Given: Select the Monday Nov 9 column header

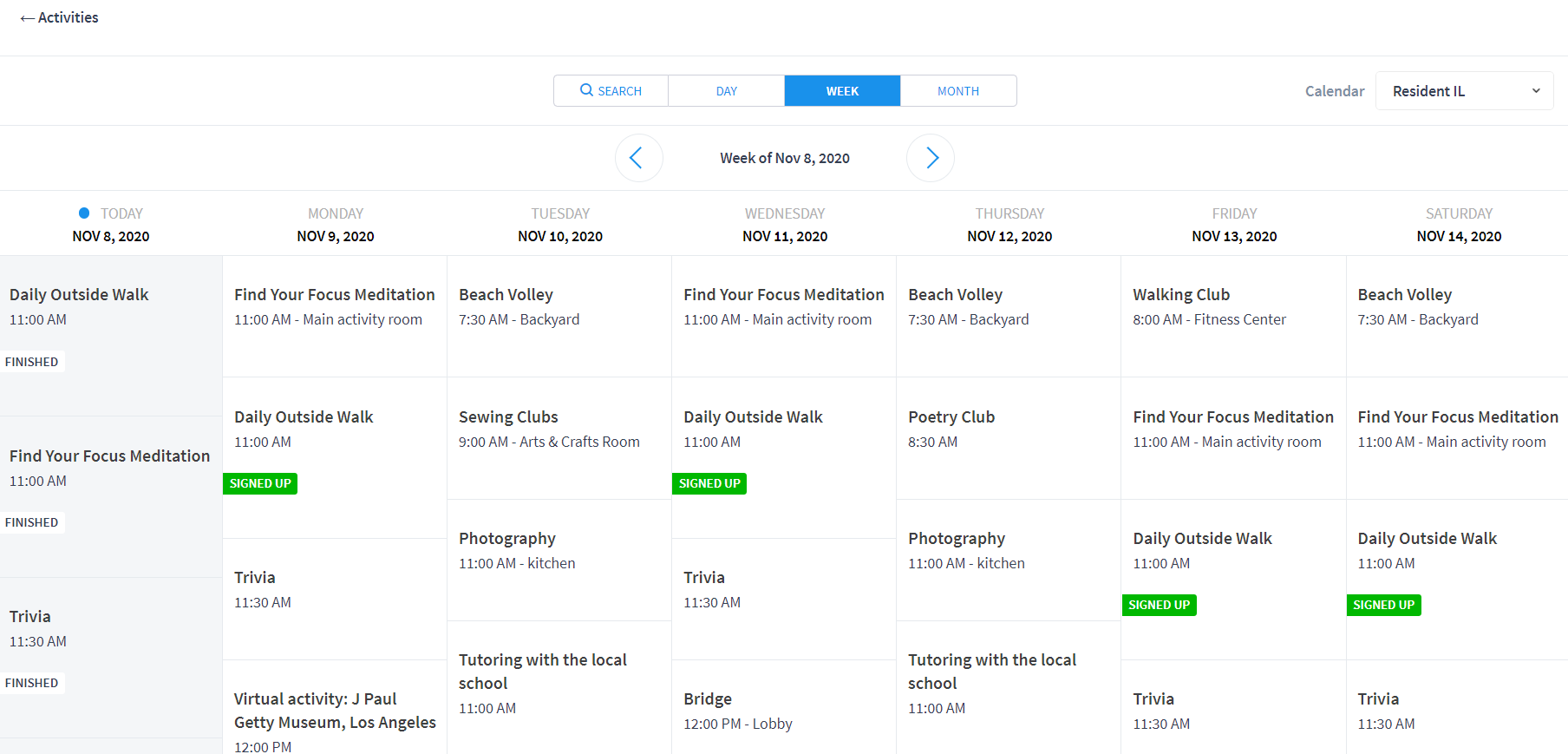Looking at the screenshot, I should click(x=336, y=225).
